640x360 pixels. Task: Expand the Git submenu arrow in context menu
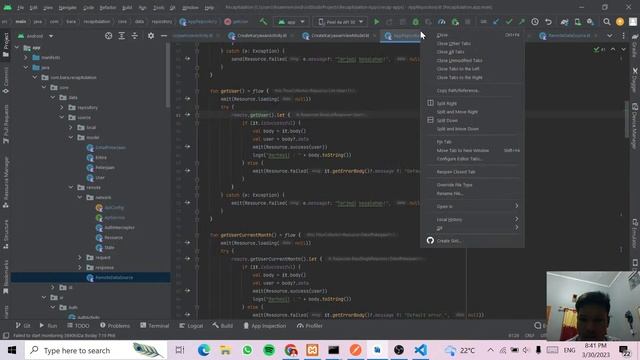point(516,227)
